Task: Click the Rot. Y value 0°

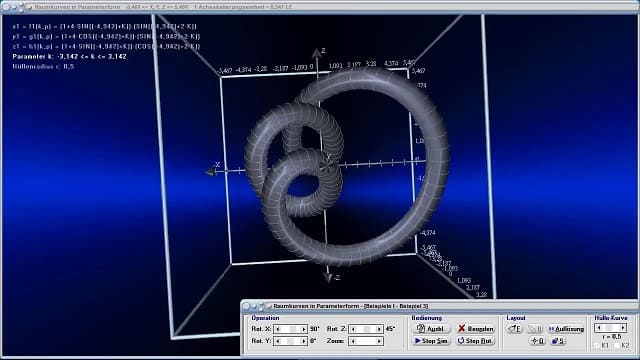Action: click(x=313, y=341)
